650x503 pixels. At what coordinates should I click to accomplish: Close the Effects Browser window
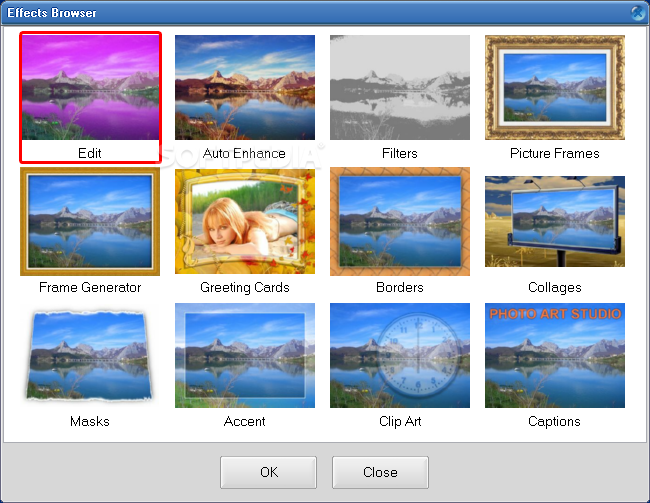click(x=638, y=13)
